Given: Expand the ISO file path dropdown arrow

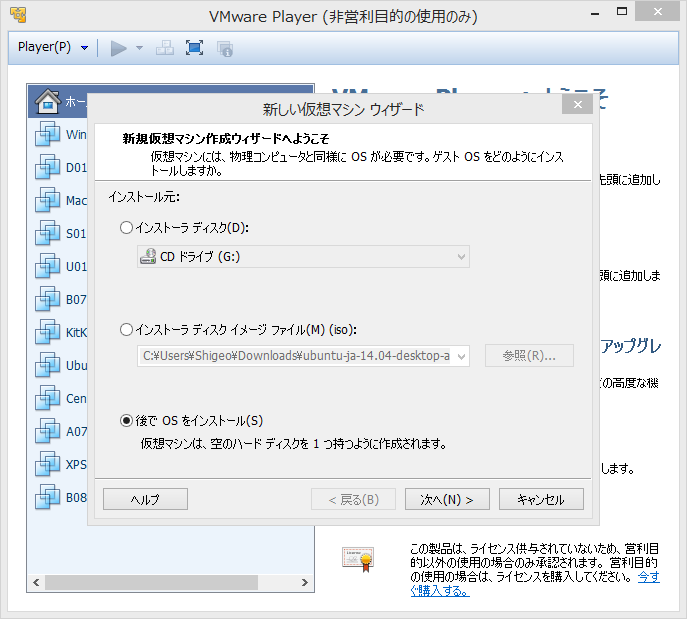Looking at the screenshot, I should pos(461,356).
